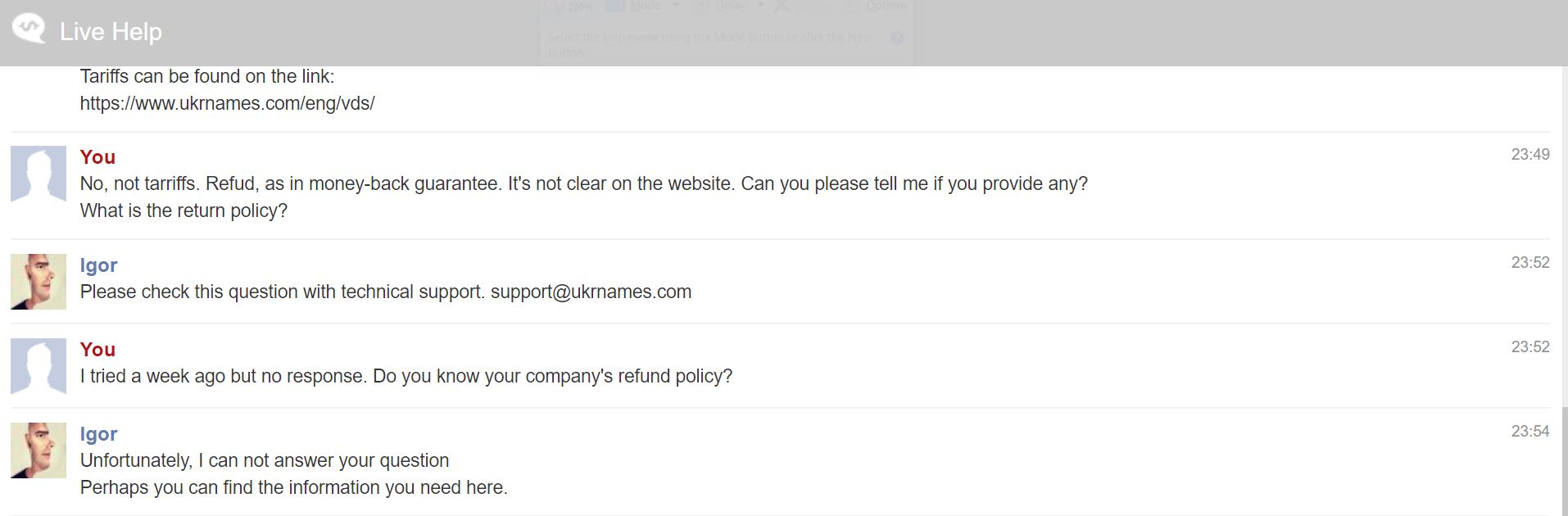Click the "Igor" name above the "Unfortunately" message

98,433
